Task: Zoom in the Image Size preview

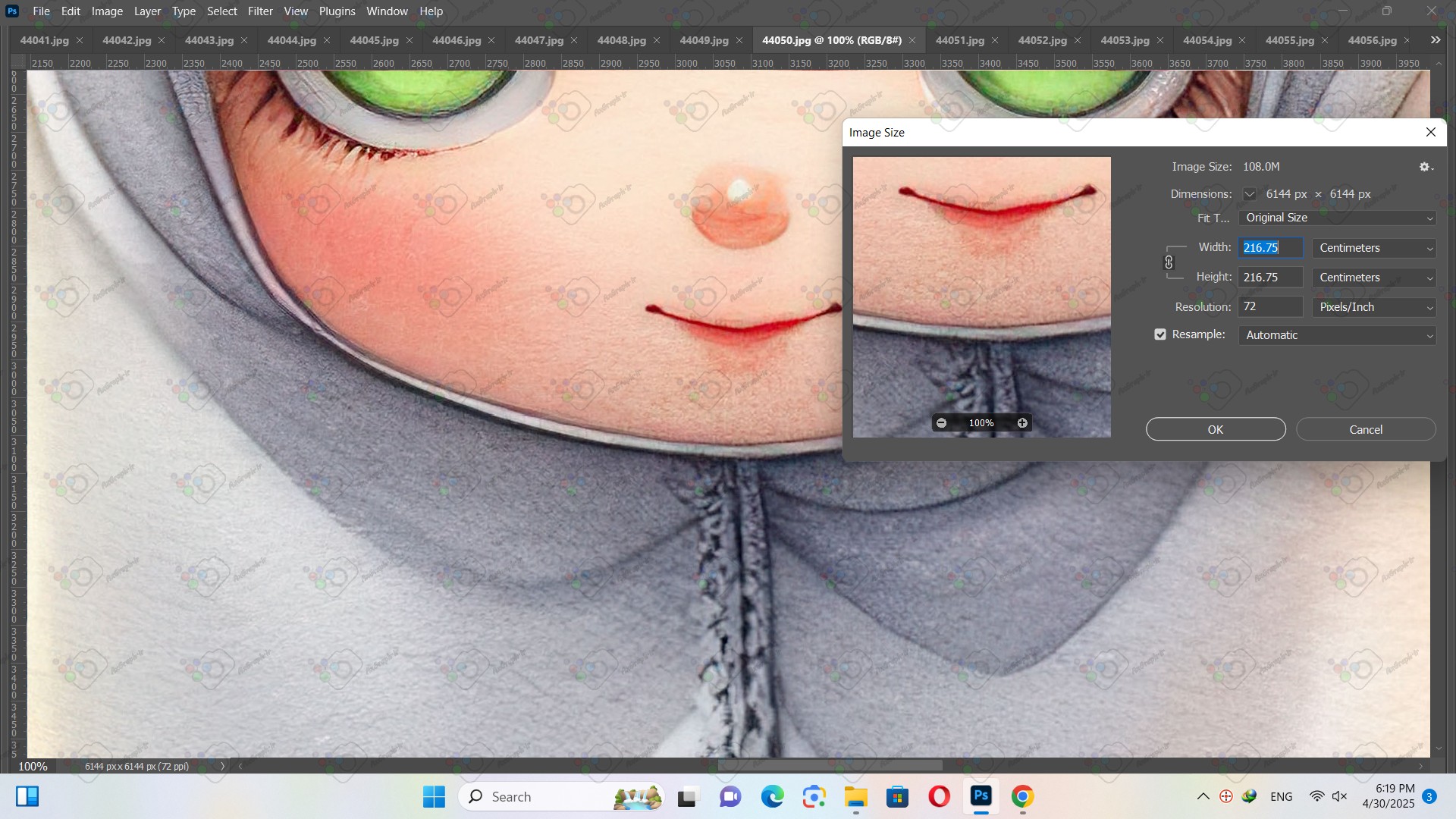Action: [1022, 423]
